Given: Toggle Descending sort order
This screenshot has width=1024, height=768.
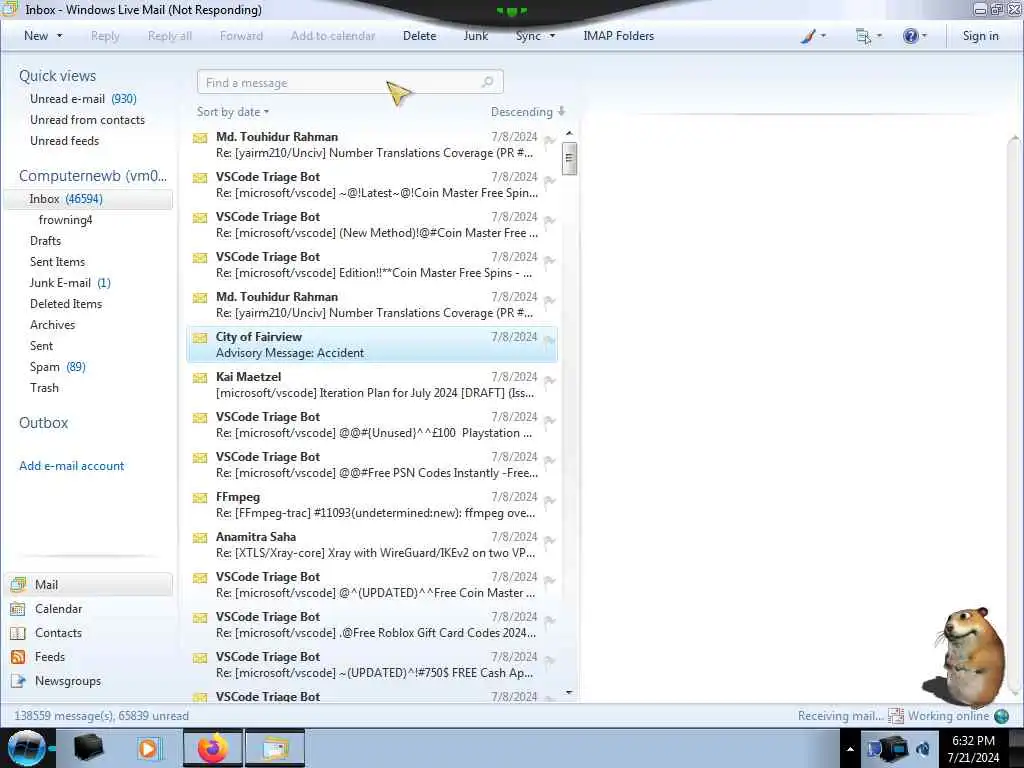Looking at the screenshot, I should [x=528, y=112].
